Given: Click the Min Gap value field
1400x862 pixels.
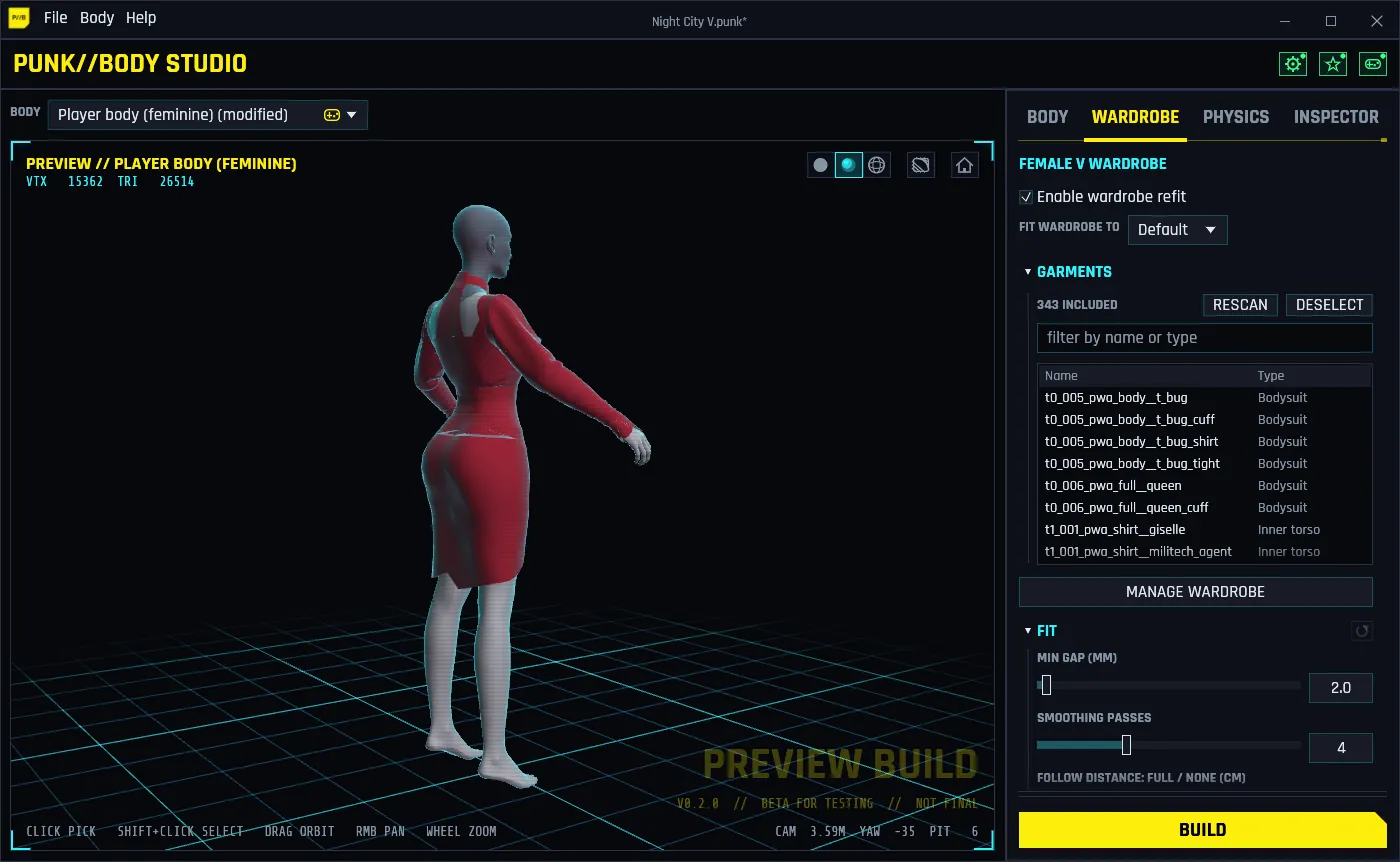Looking at the screenshot, I should 1341,688.
